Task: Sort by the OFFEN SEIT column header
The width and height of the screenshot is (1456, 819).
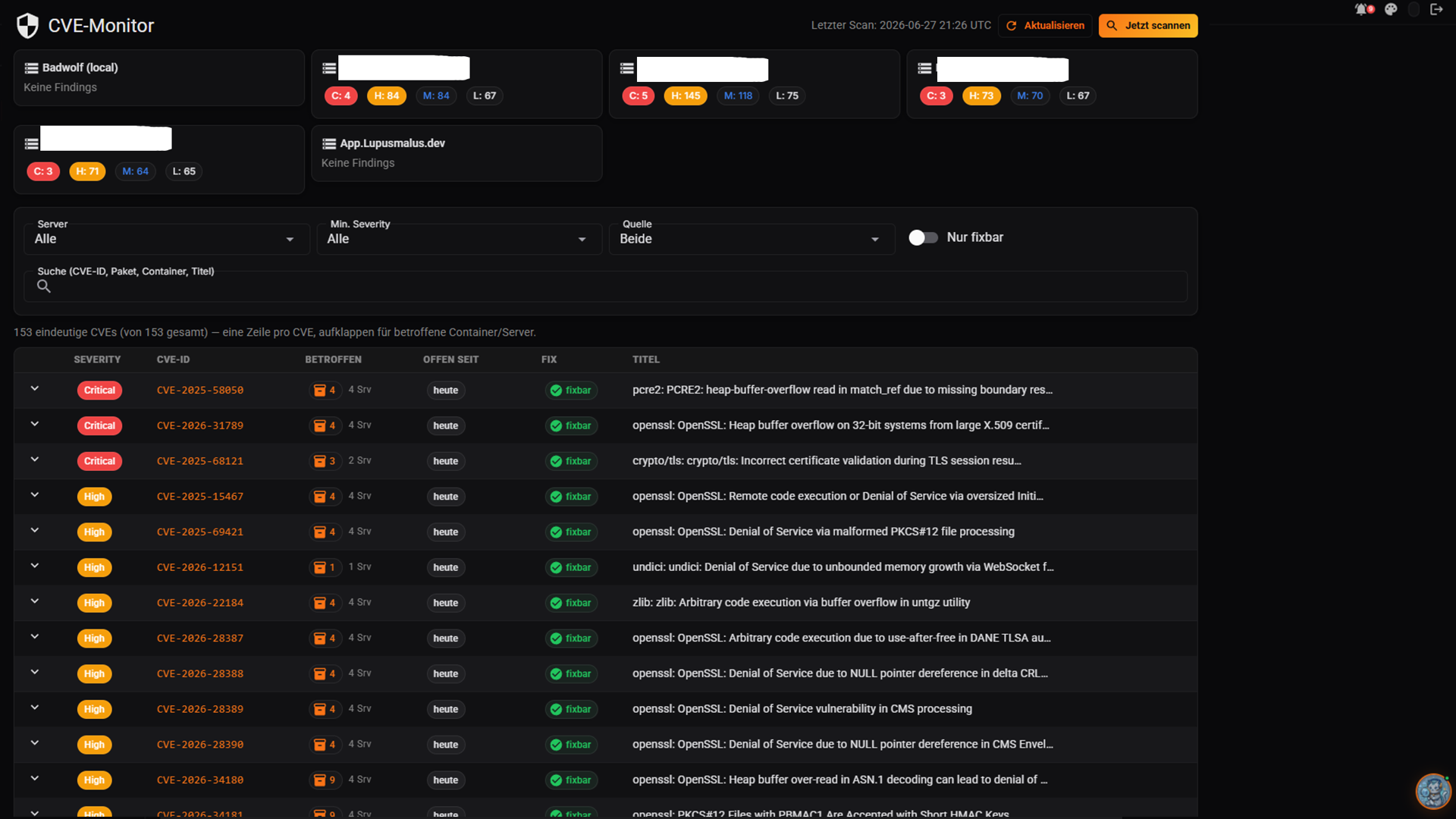Action: click(x=450, y=359)
